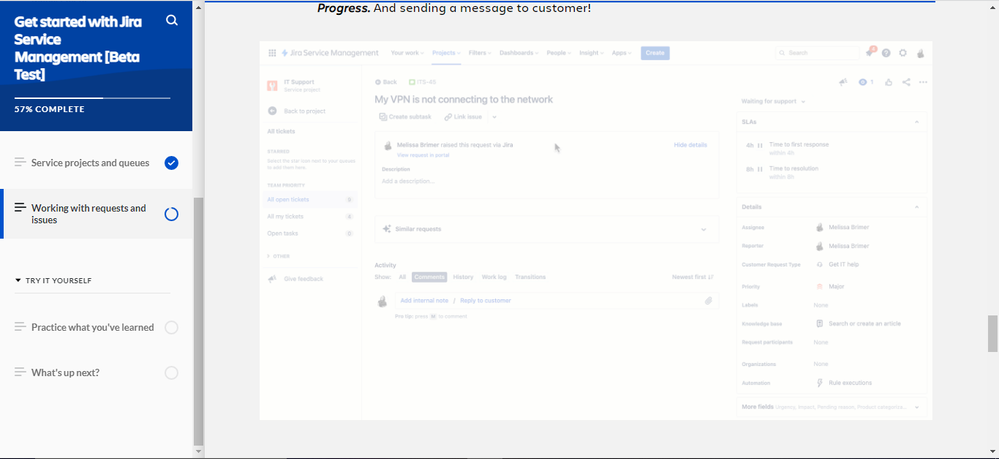Click the thumbs up vote icon

889,82
